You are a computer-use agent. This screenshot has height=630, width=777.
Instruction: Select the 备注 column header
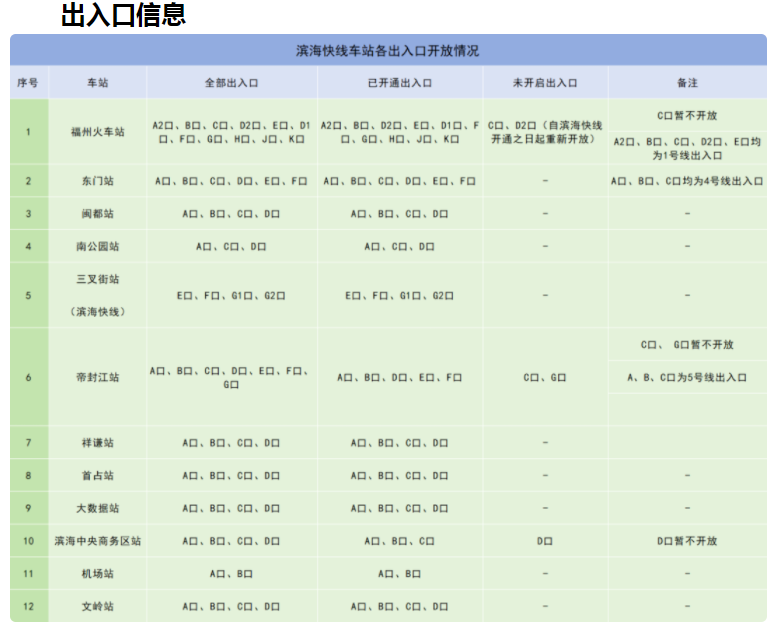tap(686, 83)
